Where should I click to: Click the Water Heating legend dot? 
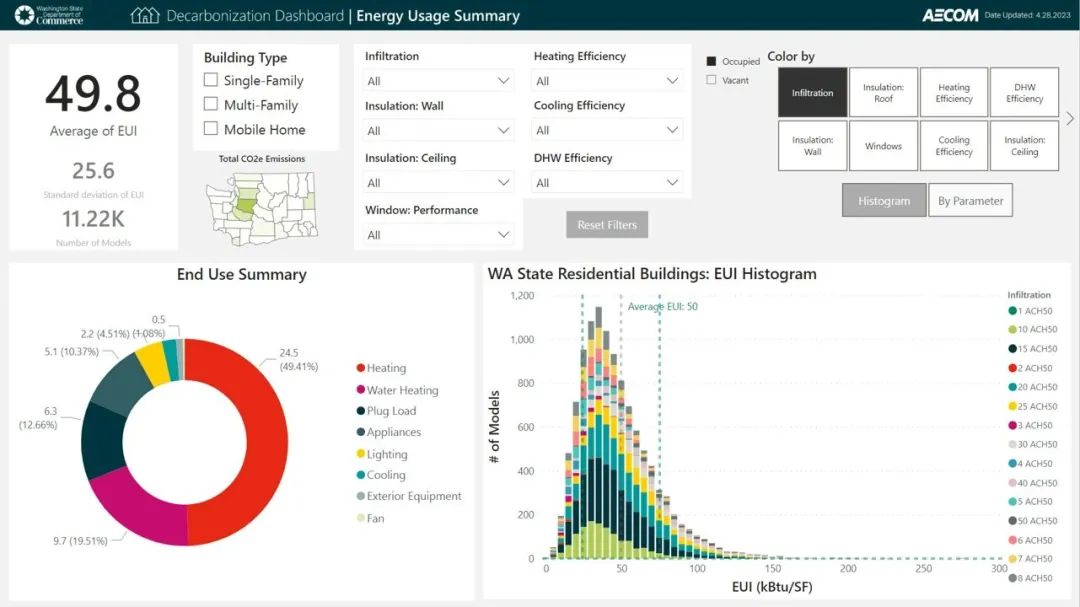click(x=358, y=390)
